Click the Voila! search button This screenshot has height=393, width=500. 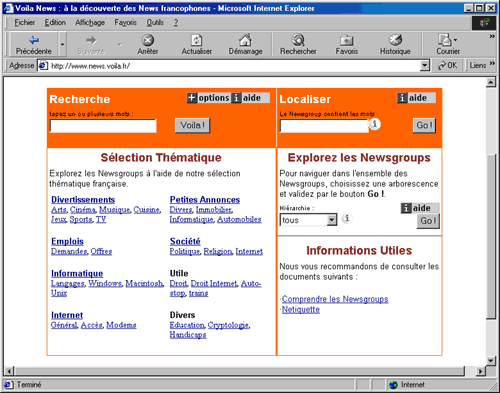[x=192, y=125]
